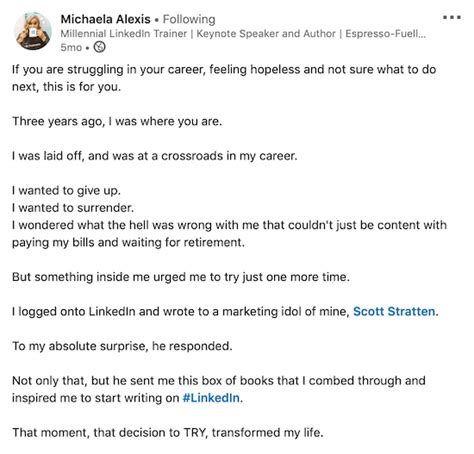The width and height of the screenshot is (474, 454).
Task: Click the Millennial LinkedIn Trainer headline
Action: click(x=243, y=34)
